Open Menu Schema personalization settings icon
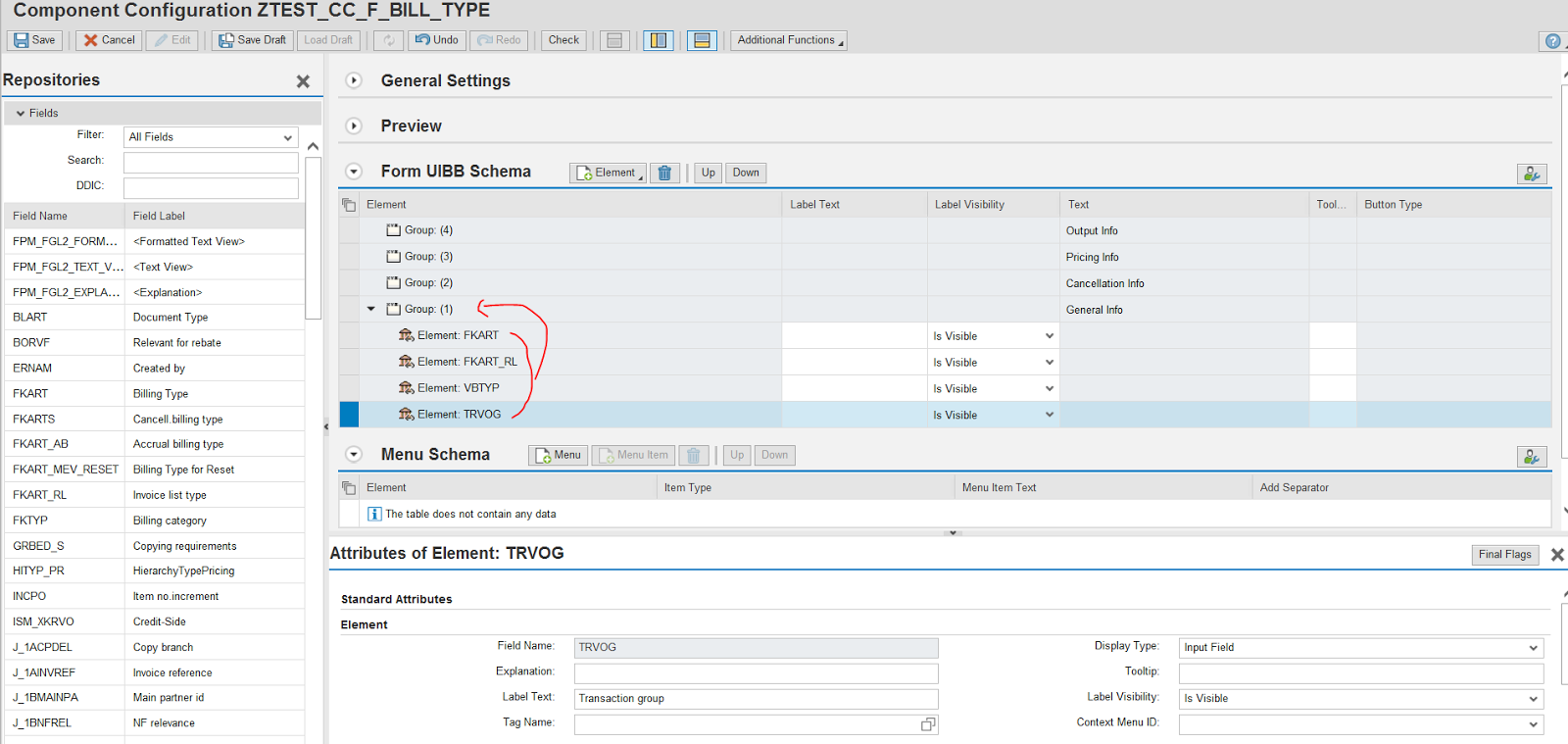1568x744 pixels. coord(1532,457)
